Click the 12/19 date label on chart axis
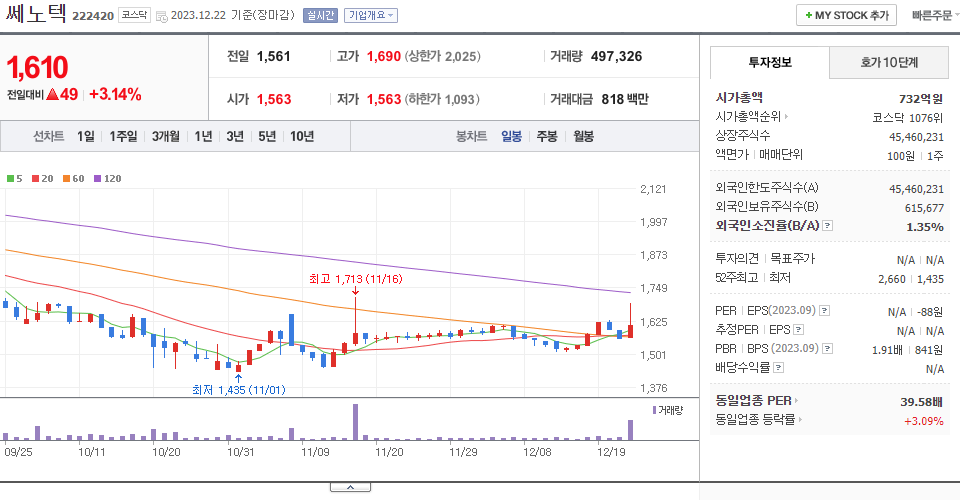 611,452
